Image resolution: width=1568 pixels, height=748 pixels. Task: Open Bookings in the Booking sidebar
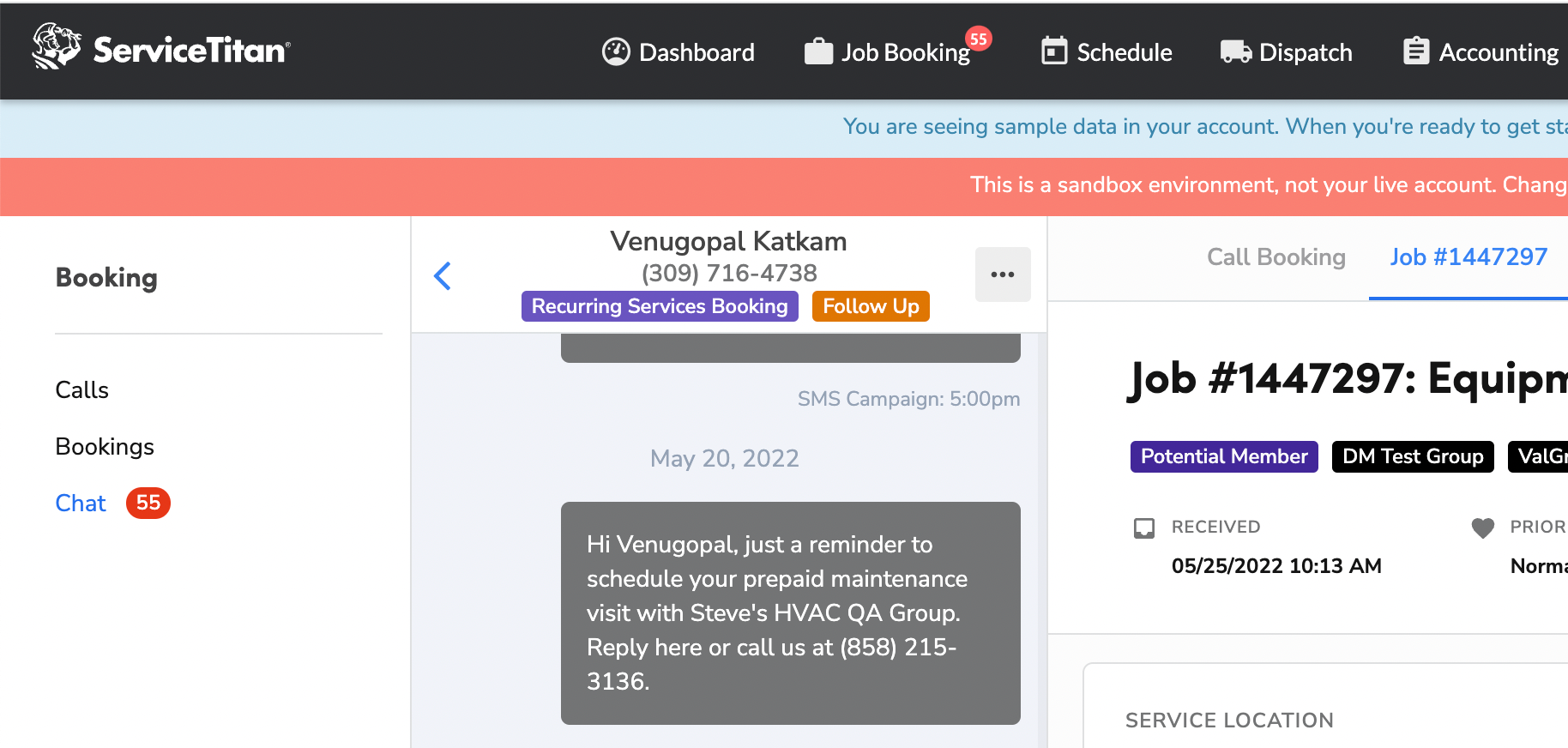click(x=105, y=447)
